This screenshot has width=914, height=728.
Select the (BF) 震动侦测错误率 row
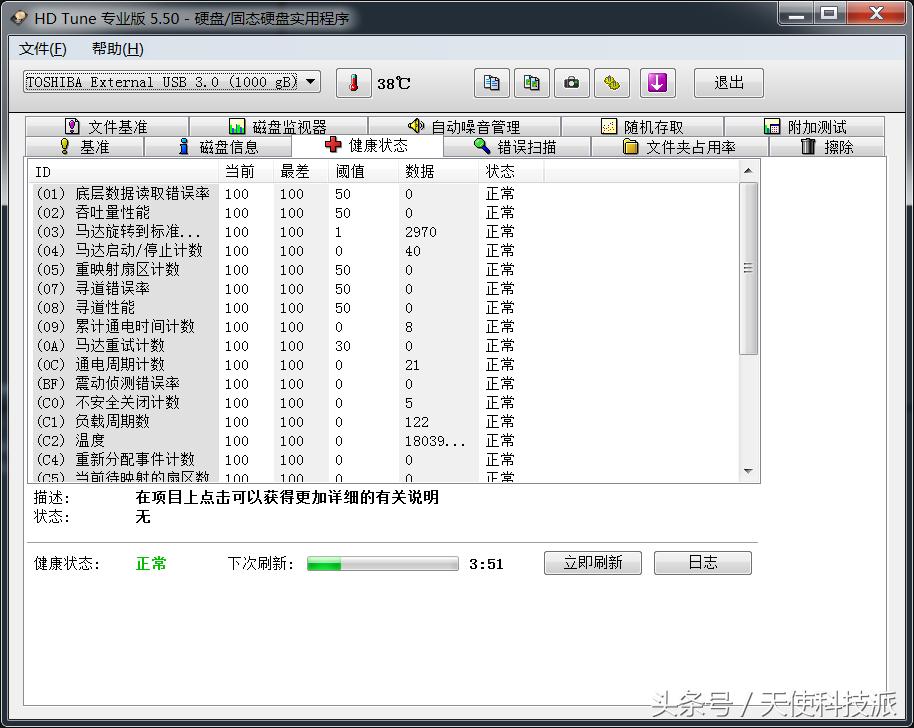pyautogui.click(x=384, y=384)
